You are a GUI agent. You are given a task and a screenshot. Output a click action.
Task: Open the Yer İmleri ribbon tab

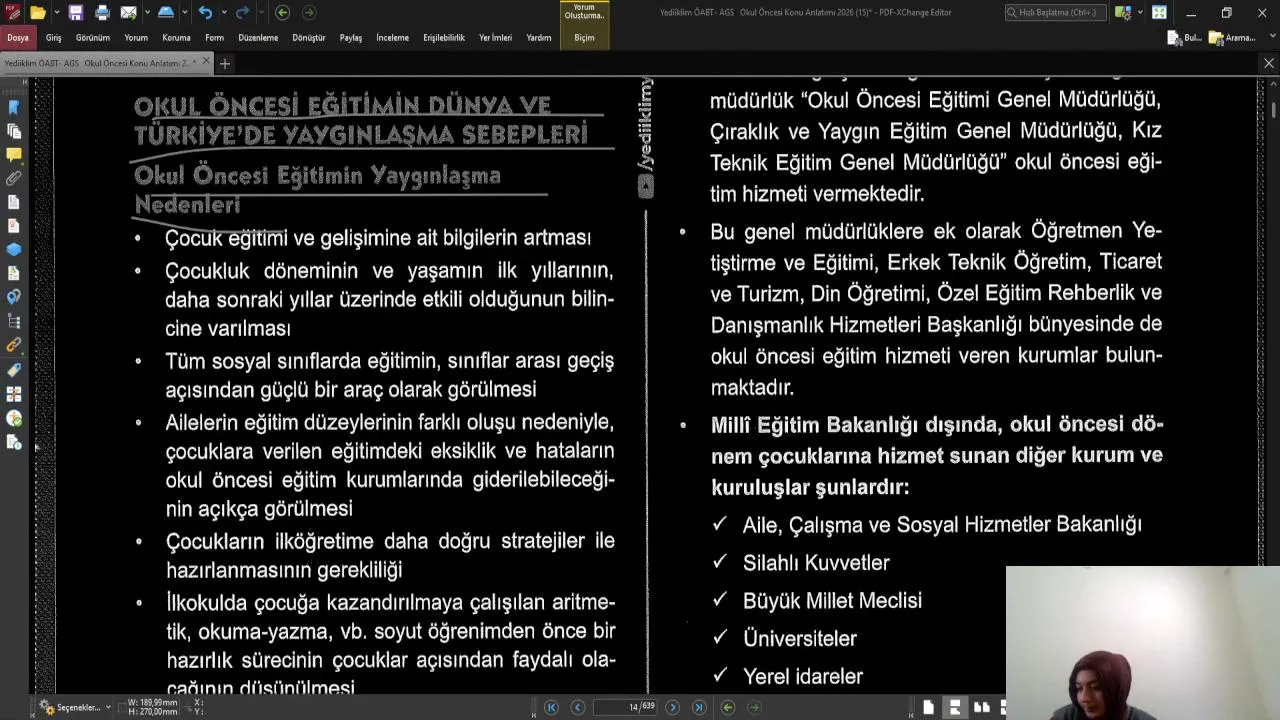tap(495, 37)
